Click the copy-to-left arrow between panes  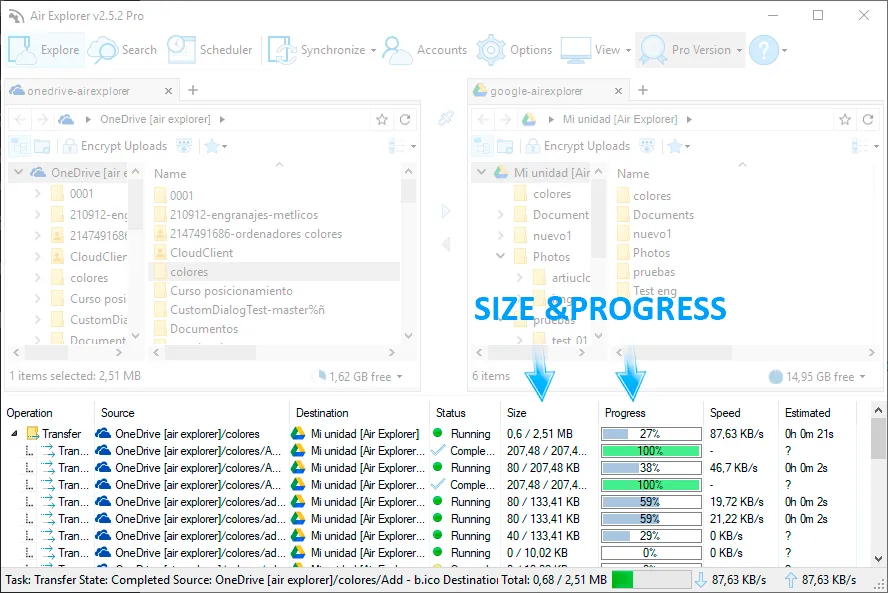[446, 244]
